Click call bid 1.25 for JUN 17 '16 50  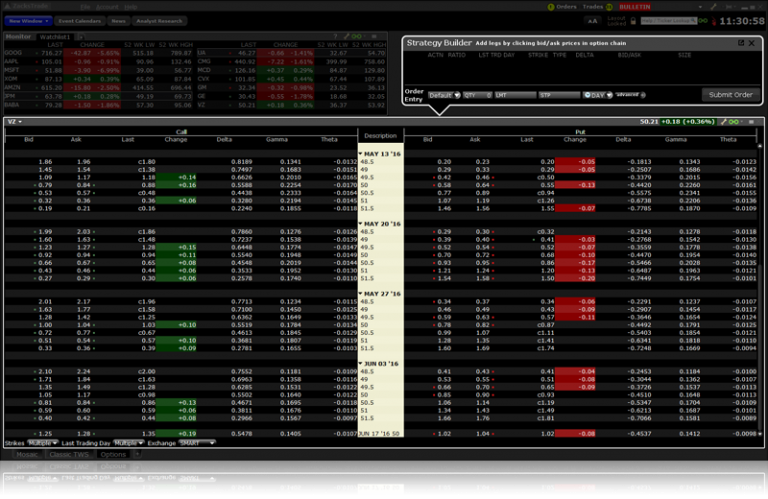[45, 434]
